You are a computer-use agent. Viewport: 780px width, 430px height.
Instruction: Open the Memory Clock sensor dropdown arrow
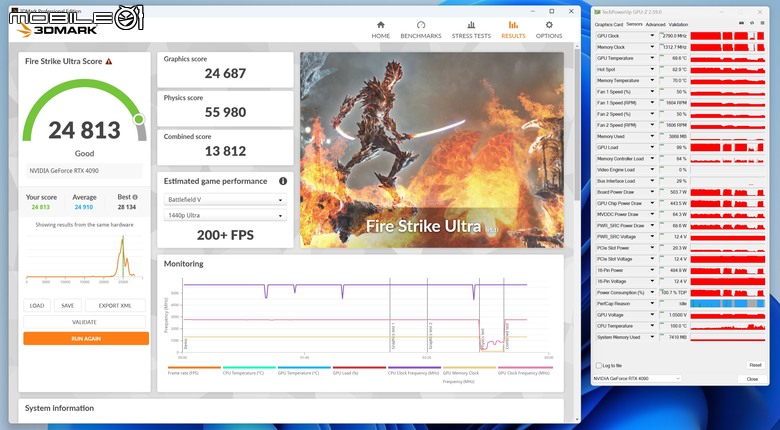point(652,47)
